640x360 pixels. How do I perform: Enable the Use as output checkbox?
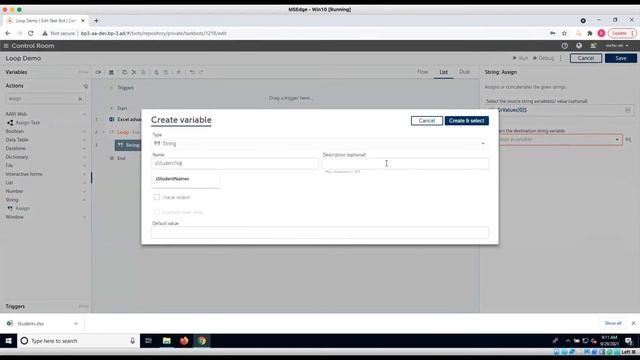(x=156, y=197)
